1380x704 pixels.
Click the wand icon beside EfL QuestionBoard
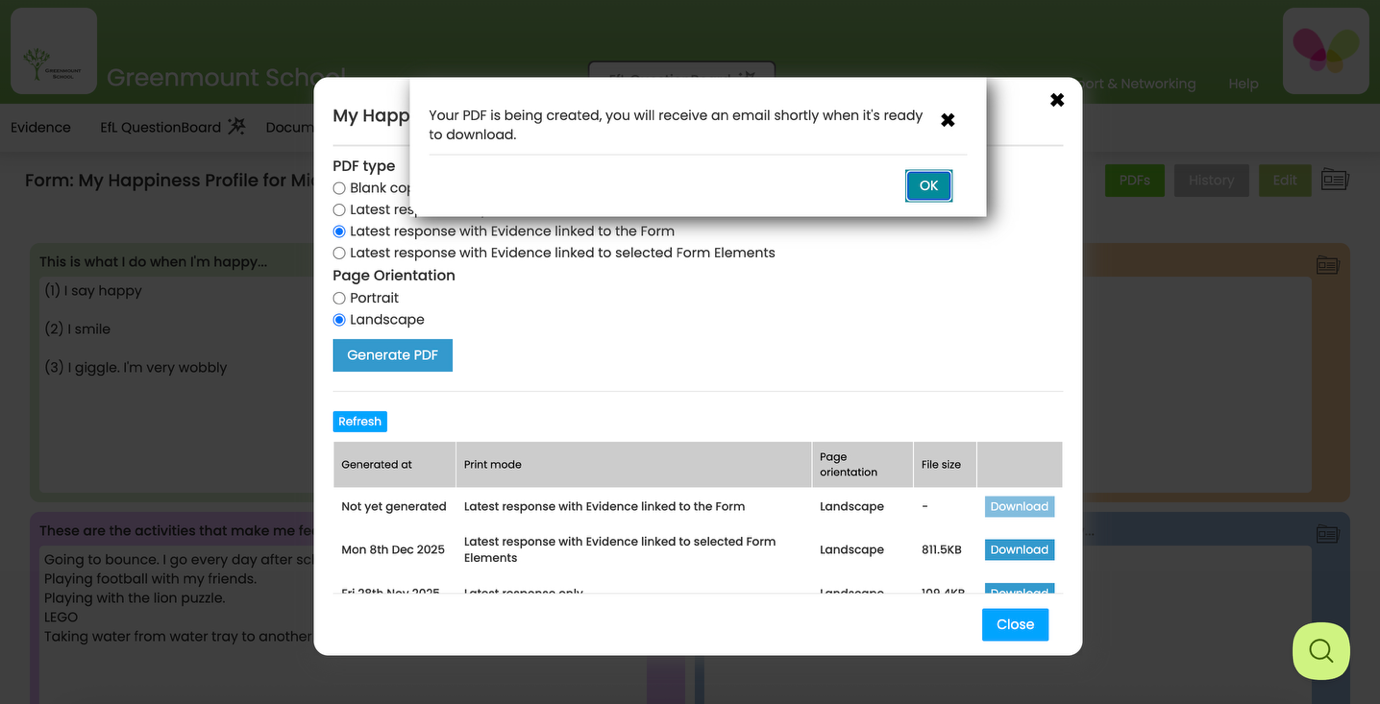[234, 127]
